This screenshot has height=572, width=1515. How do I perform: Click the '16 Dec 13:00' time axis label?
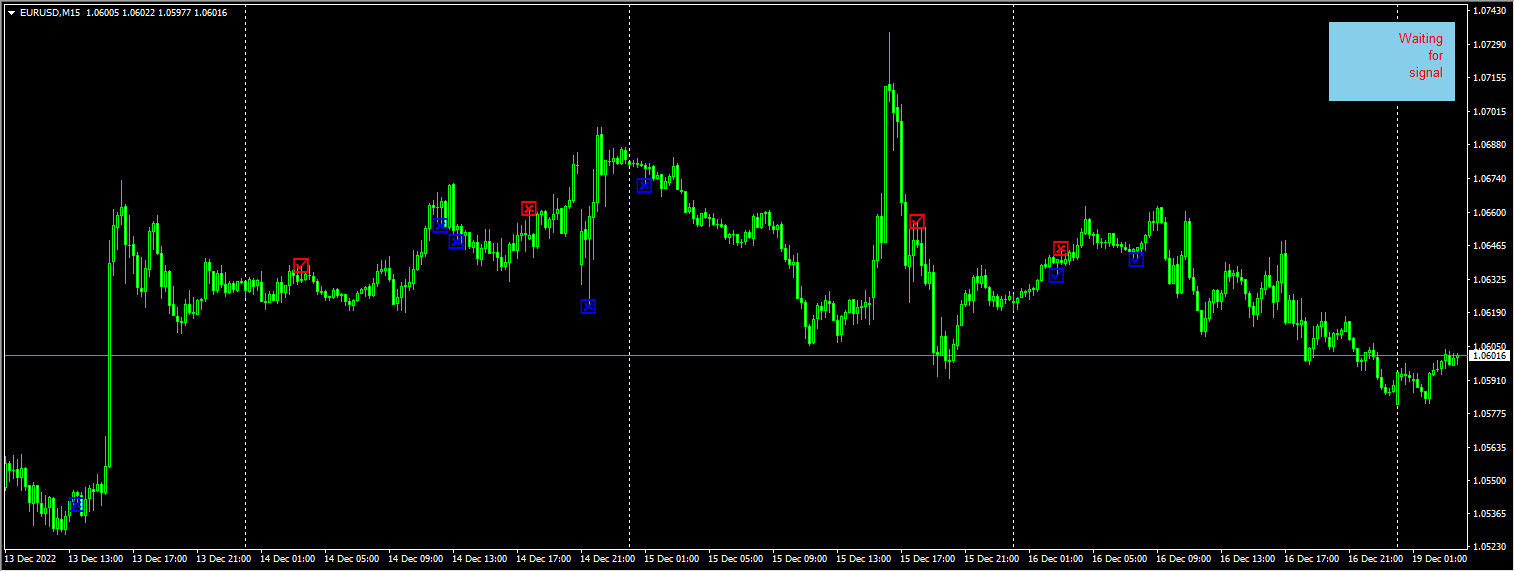point(1247,559)
